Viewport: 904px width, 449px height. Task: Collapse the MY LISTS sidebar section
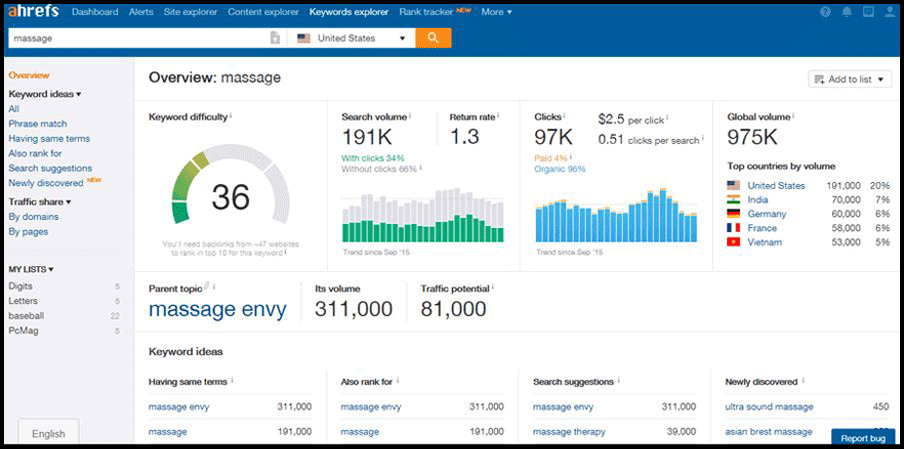tap(31, 269)
